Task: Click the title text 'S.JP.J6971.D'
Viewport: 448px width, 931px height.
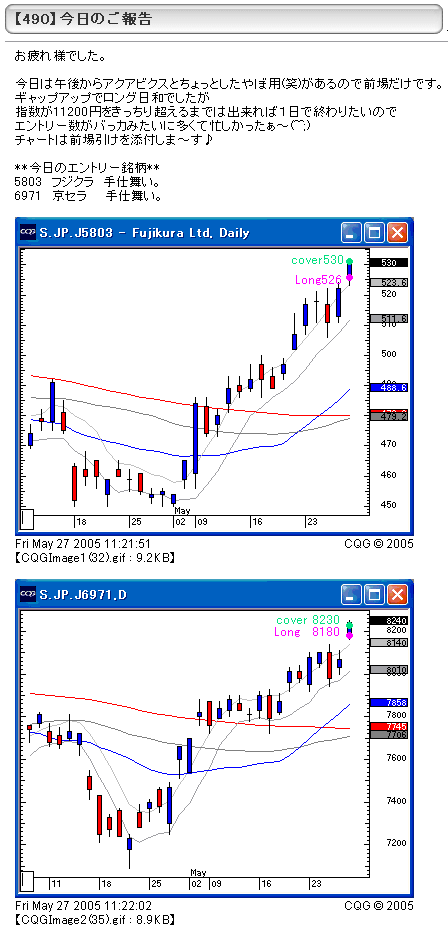Action: 83,595
